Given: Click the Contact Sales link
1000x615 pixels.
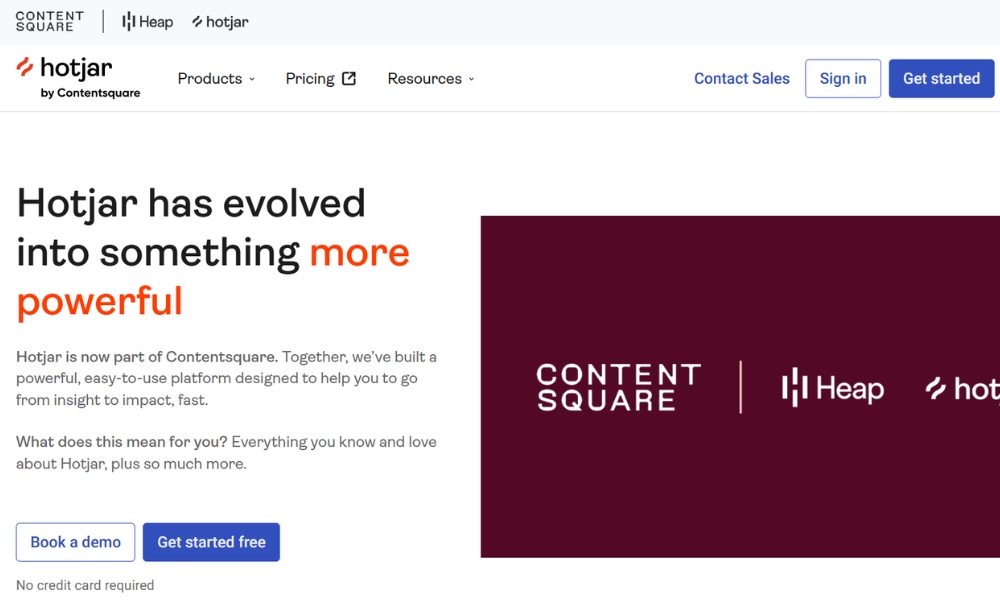Looking at the screenshot, I should (742, 78).
